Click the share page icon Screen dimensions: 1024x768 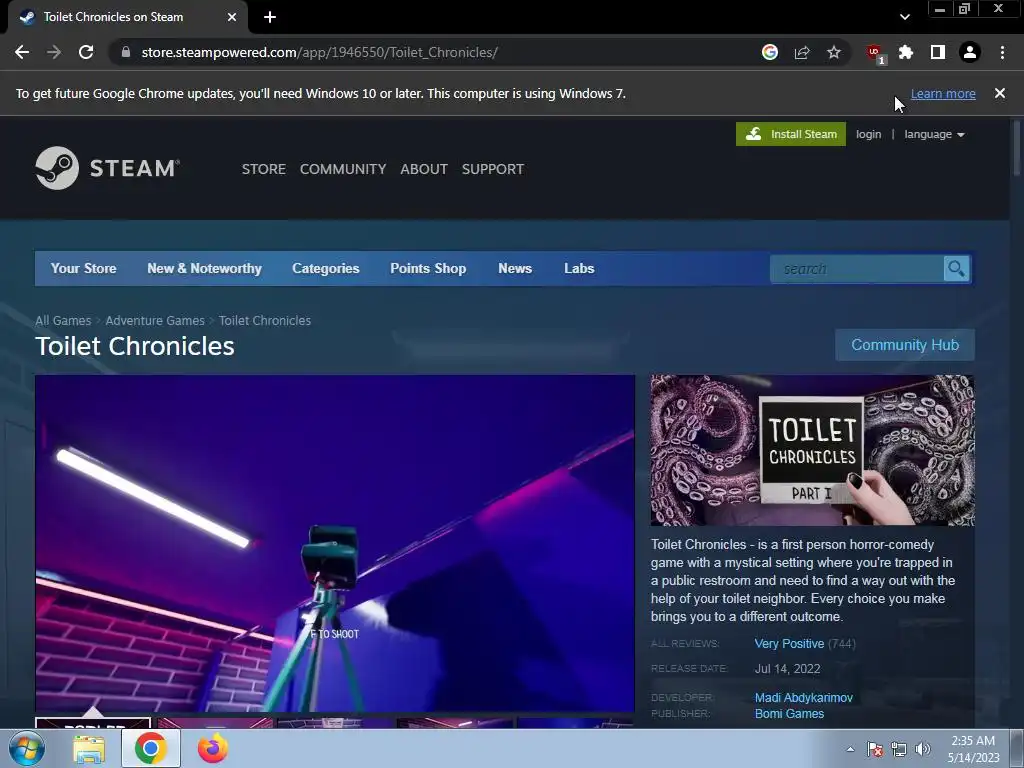(802, 52)
